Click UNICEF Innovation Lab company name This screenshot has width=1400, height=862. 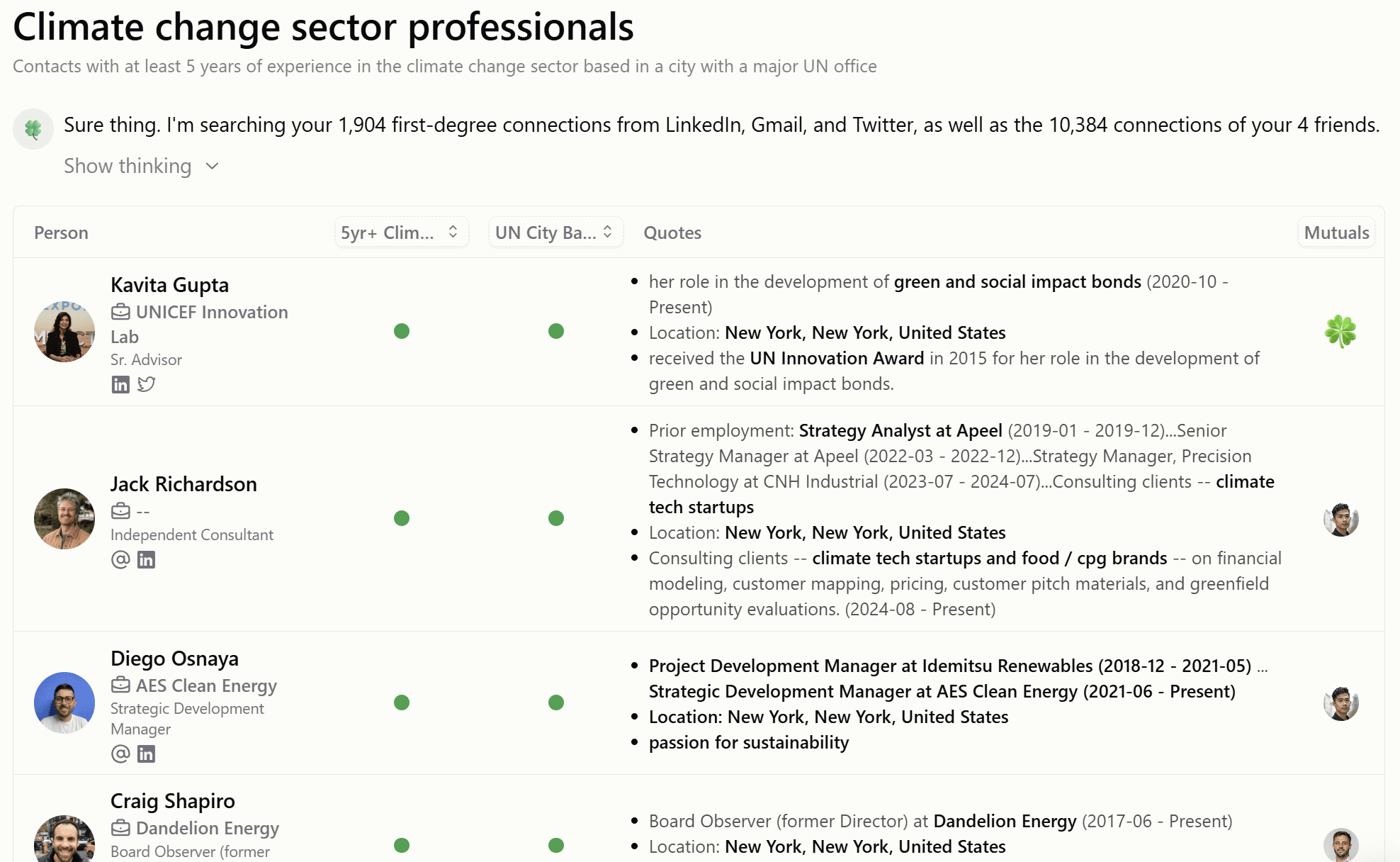(199, 324)
